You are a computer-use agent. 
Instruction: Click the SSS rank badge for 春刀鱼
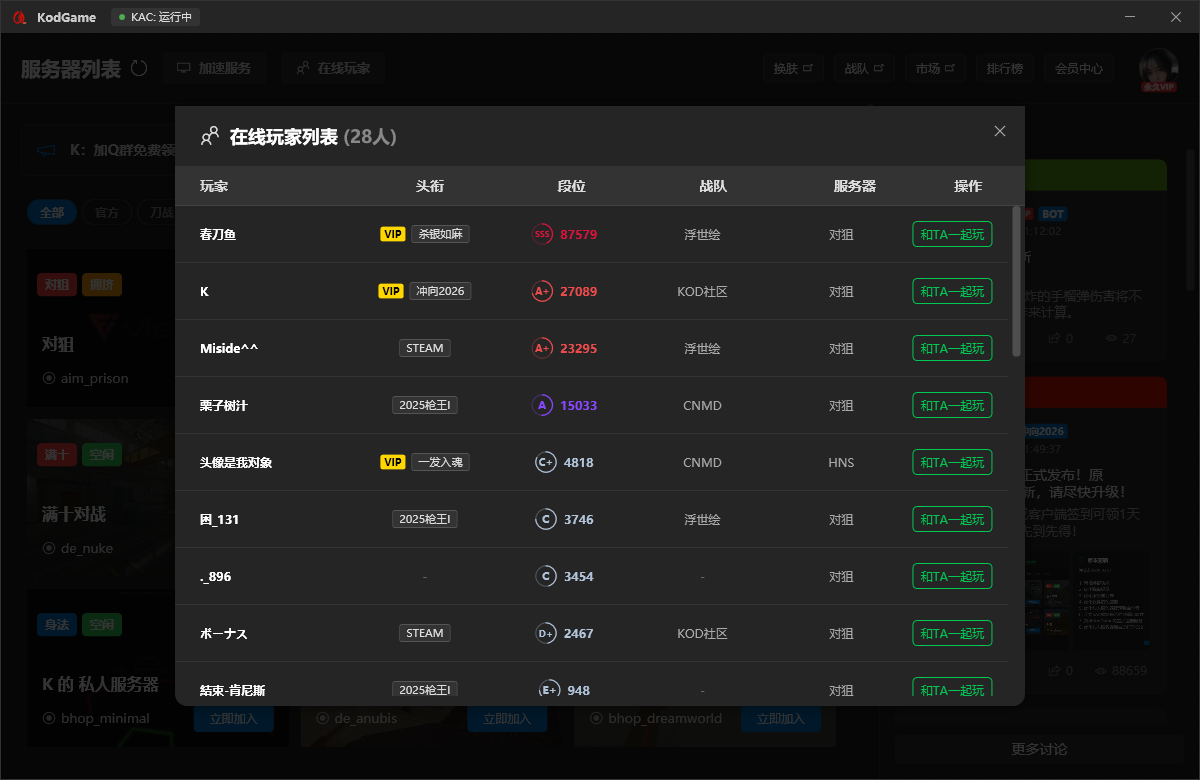point(542,234)
